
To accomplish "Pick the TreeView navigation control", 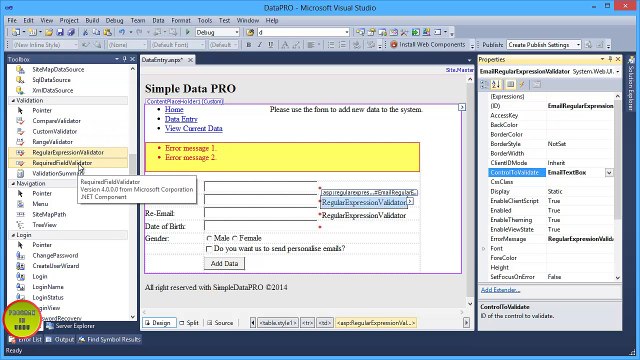I will tap(44, 225).
